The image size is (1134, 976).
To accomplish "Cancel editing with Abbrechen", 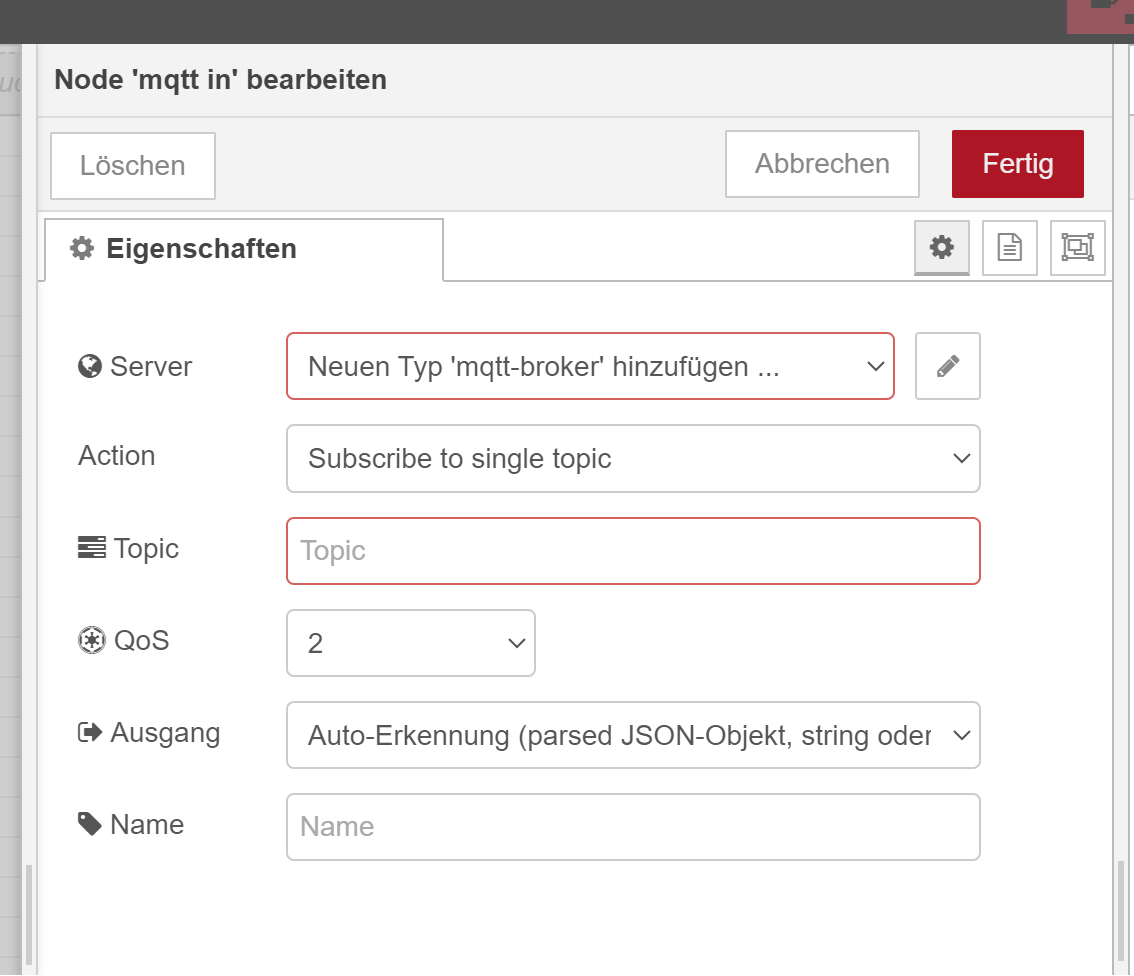I will pyautogui.click(x=822, y=164).
